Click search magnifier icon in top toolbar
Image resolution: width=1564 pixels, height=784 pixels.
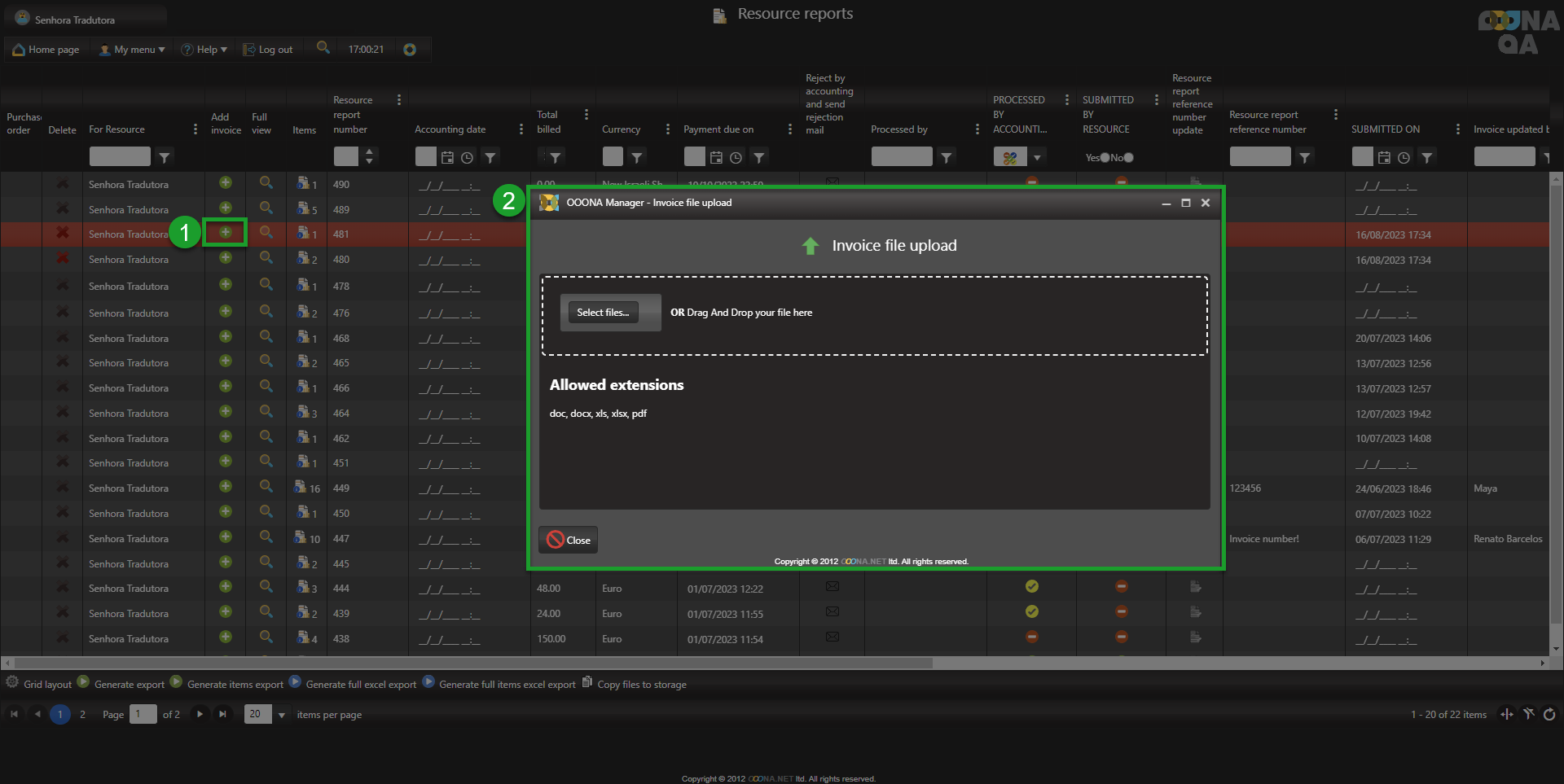click(323, 48)
